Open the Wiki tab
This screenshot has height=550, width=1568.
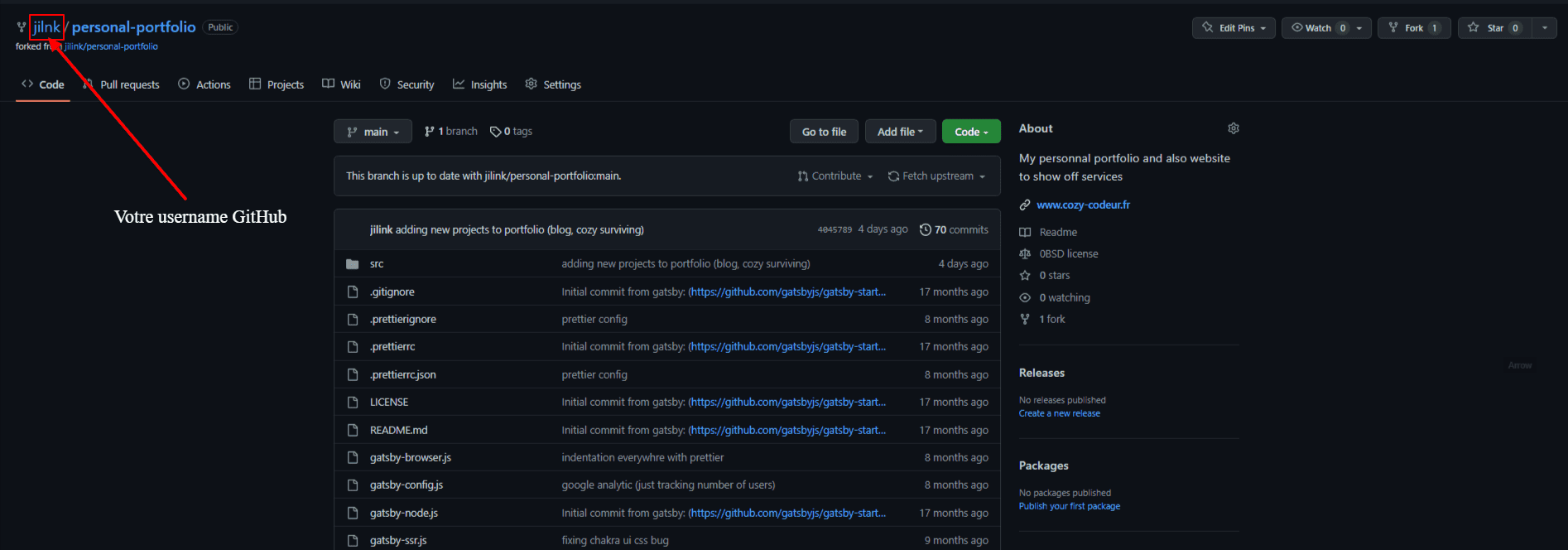341,84
